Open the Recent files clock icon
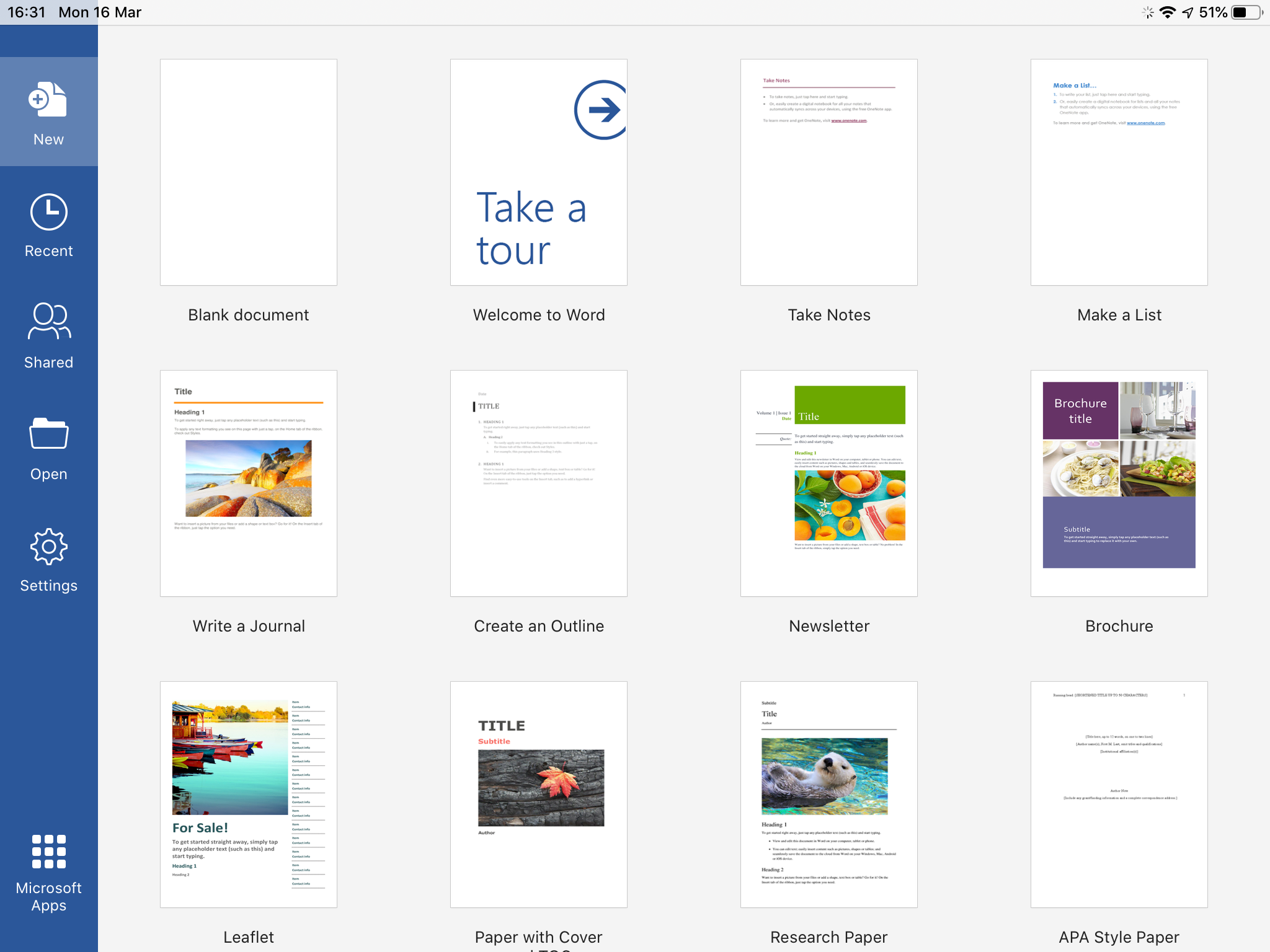This screenshot has width=1270, height=952. click(48, 212)
